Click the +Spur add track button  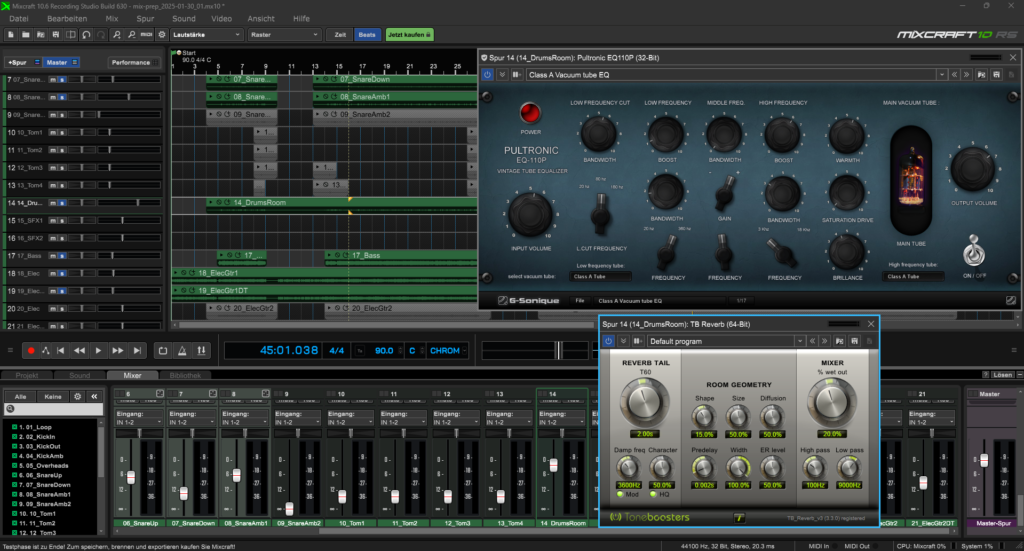[23, 63]
